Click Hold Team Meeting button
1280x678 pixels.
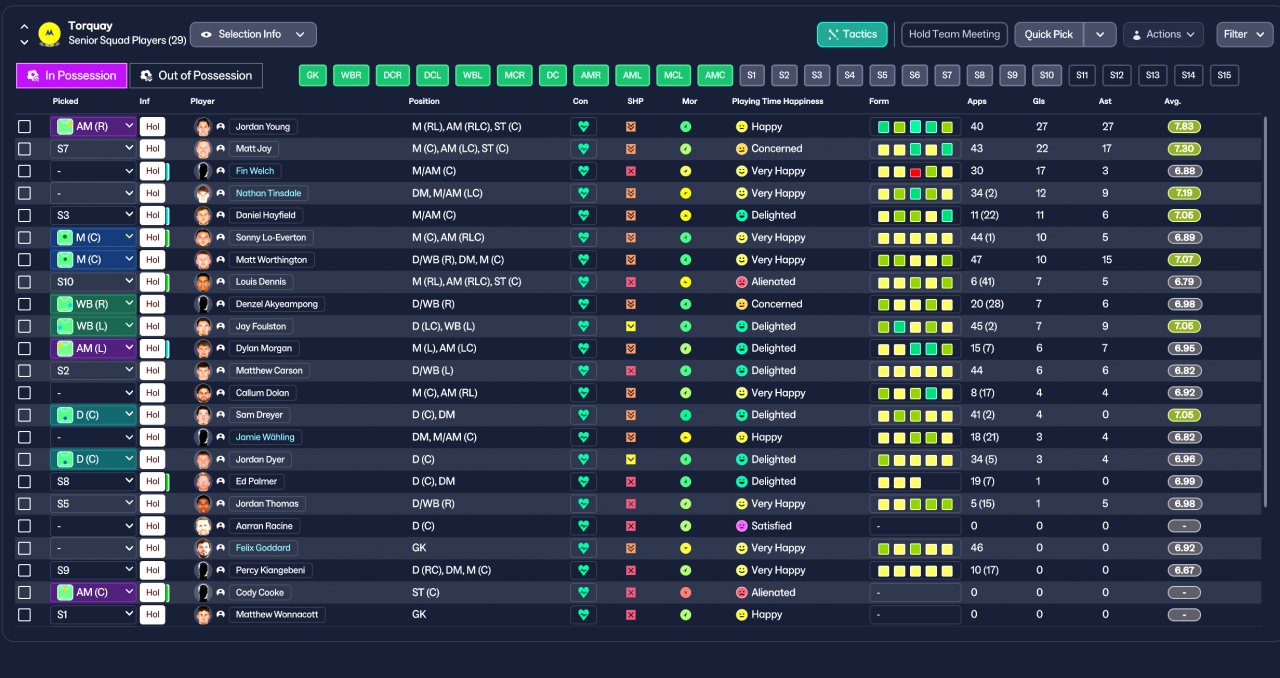(x=954, y=34)
